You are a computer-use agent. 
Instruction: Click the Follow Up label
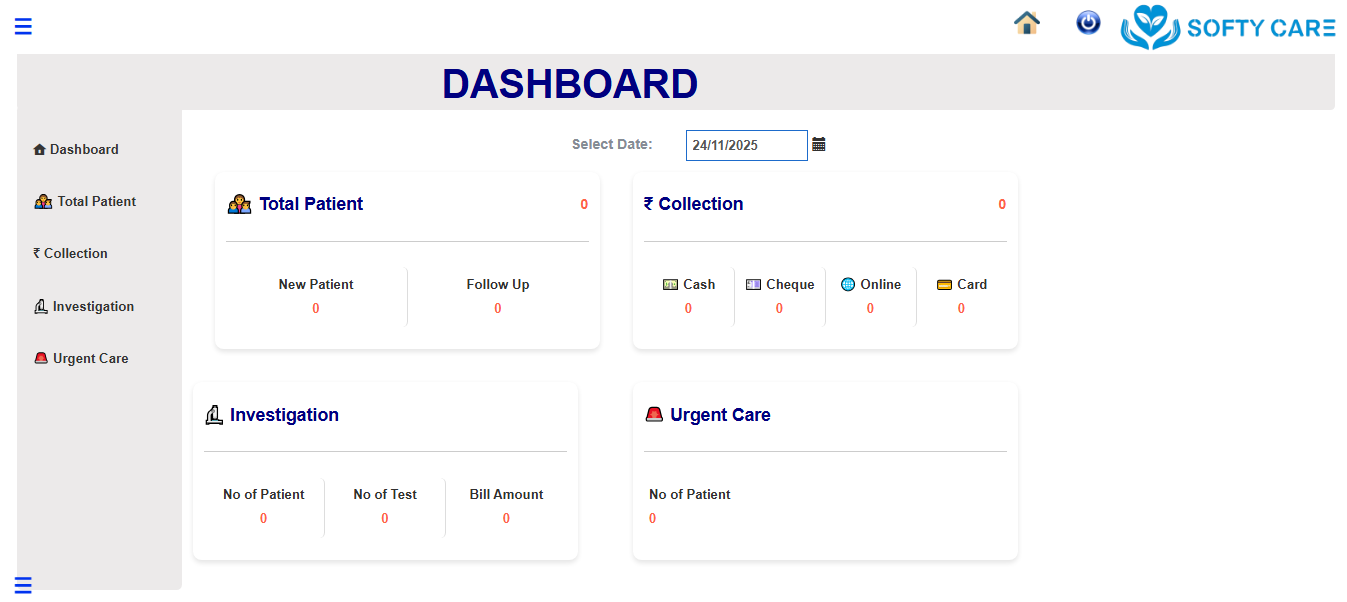(x=498, y=284)
